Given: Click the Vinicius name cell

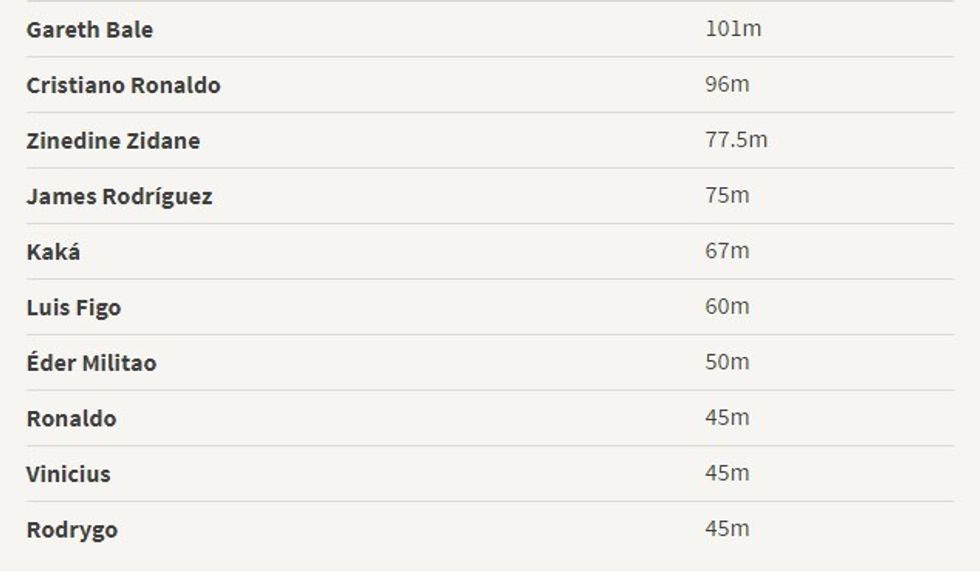Looking at the screenshot, I should [x=68, y=474].
